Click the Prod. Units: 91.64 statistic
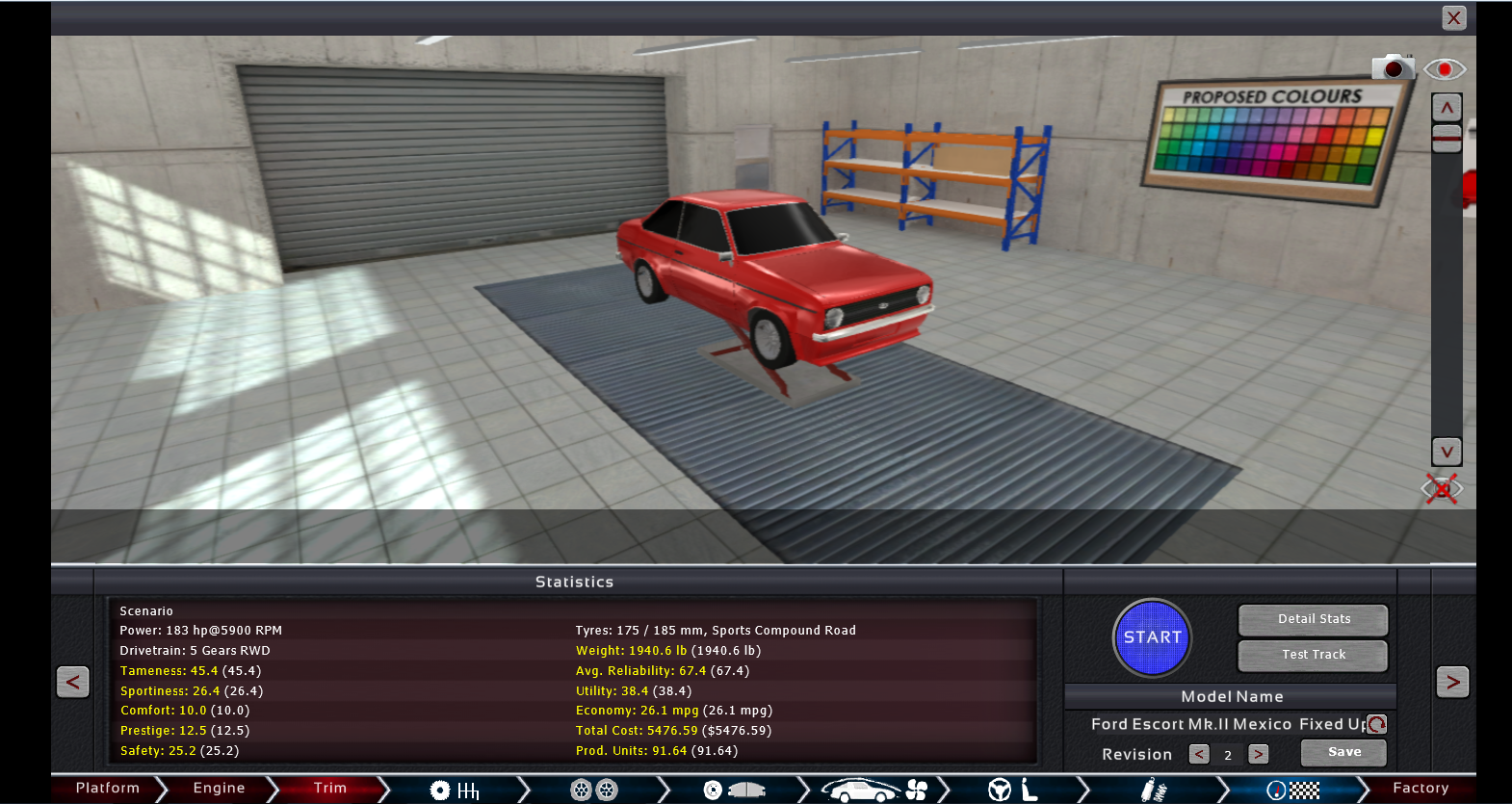The height and width of the screenshot is (804, 1512). tap(657, 751)
